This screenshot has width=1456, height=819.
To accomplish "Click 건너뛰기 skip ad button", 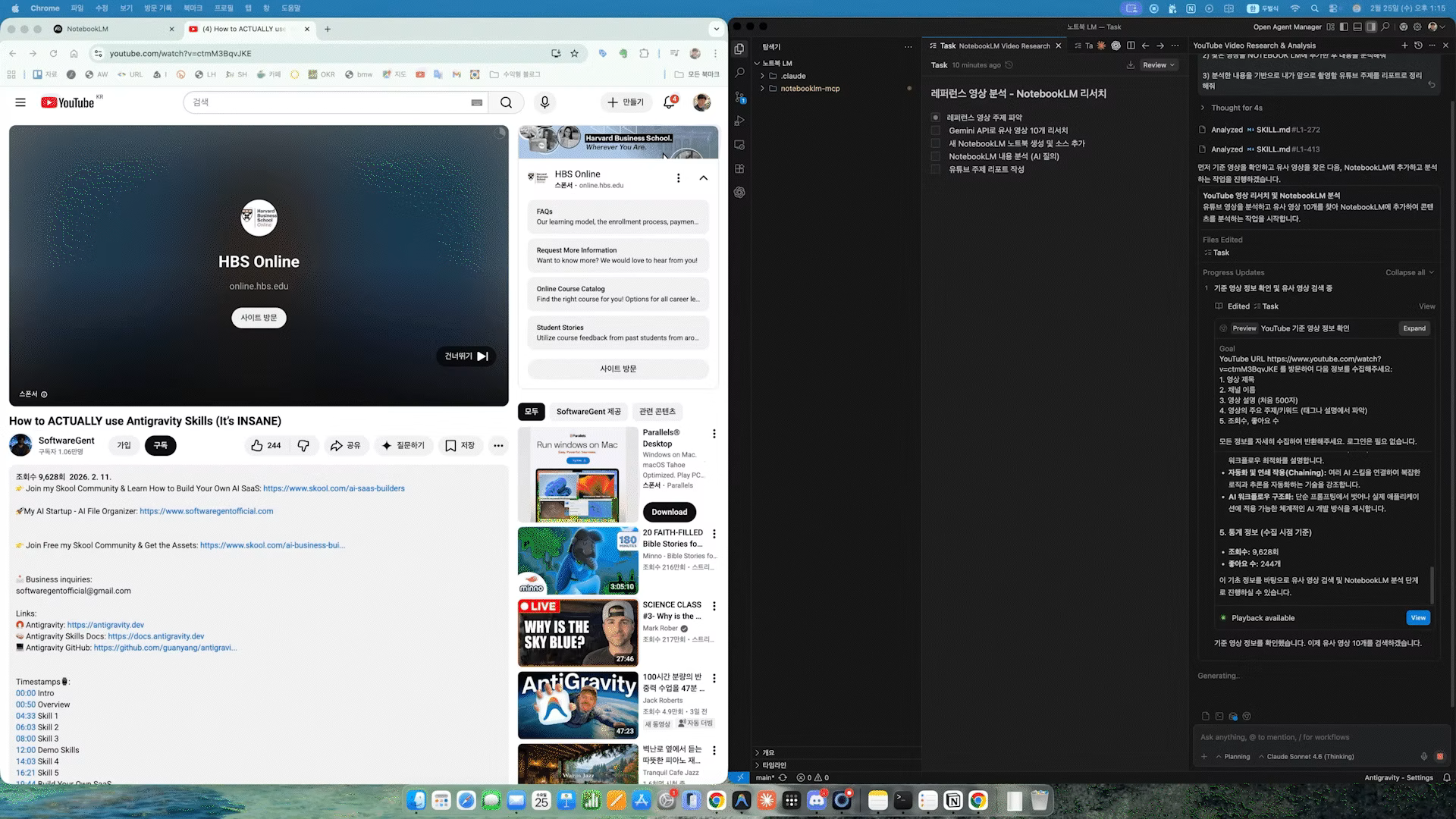I will pos(466,356).
